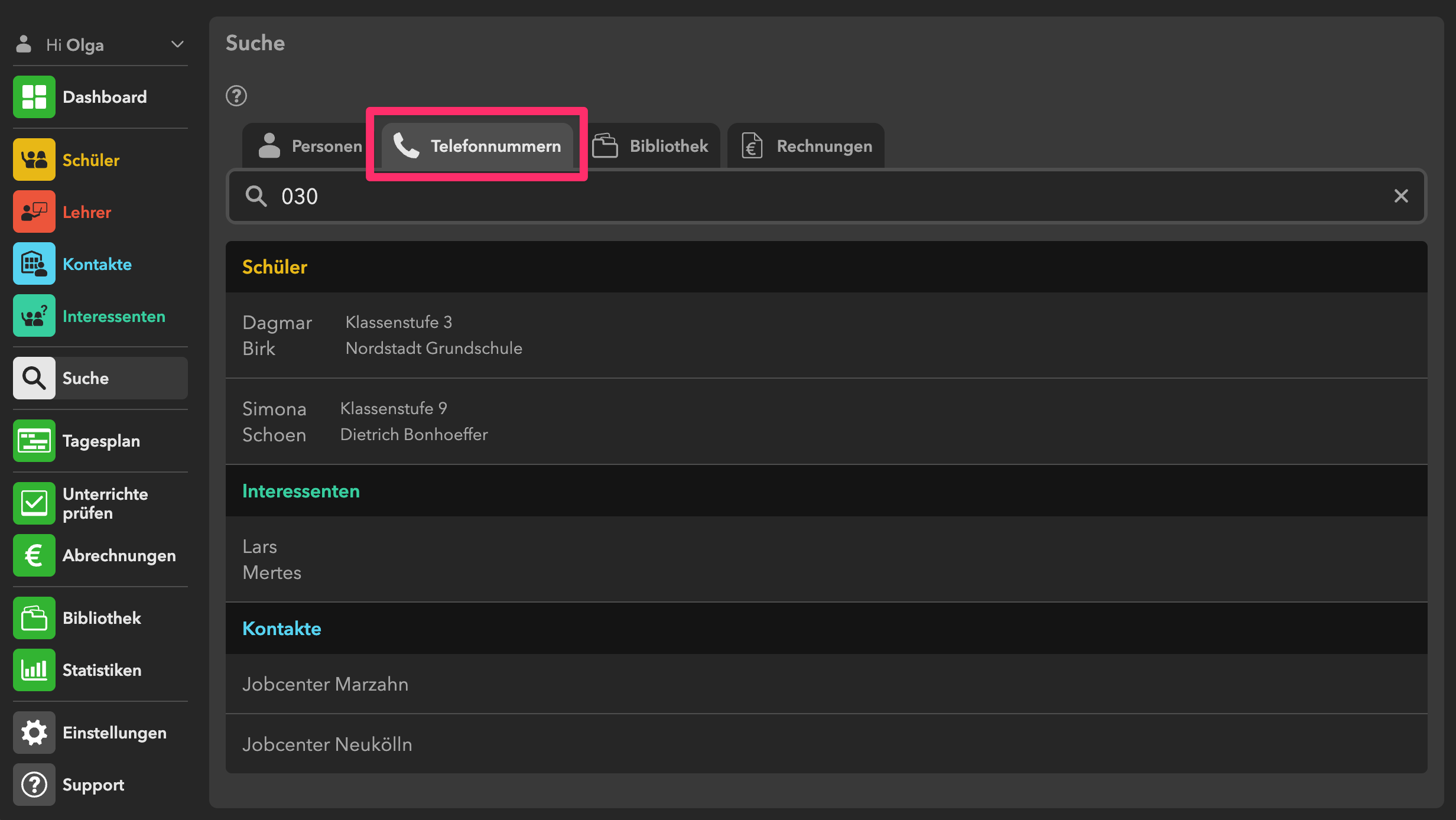Image resolution: width=1456 pixels, height=820 pixels.
Task: Open the Dashboard icon in sidebar
Action: (x=34, y=97)
